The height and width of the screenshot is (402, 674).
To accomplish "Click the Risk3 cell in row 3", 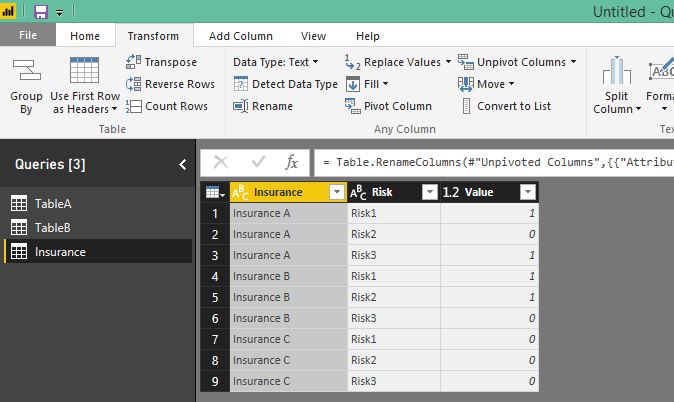I will [x=394, y=255].
